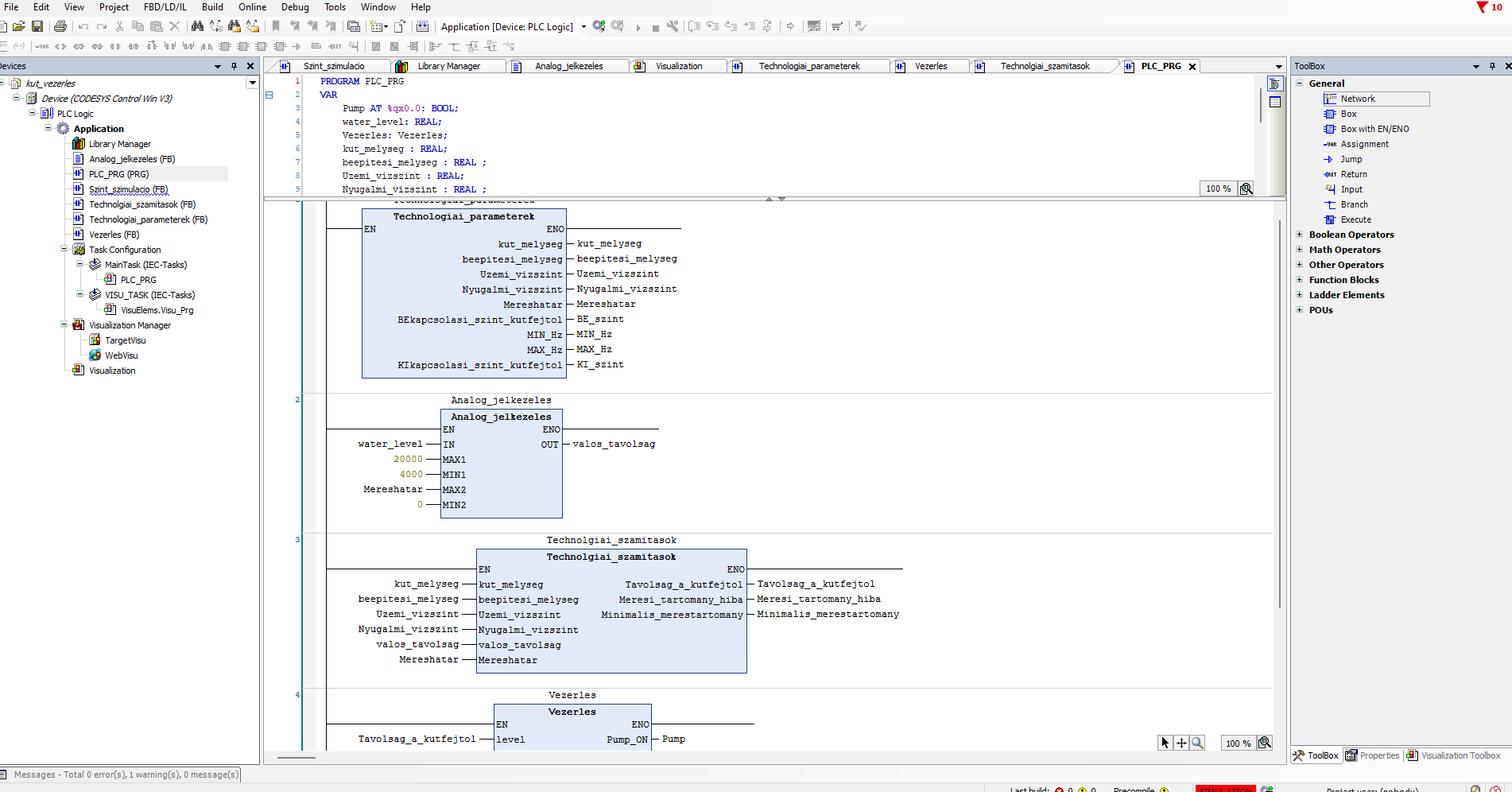
Task: Click the Save project icon
Action: tap(37, 26)
